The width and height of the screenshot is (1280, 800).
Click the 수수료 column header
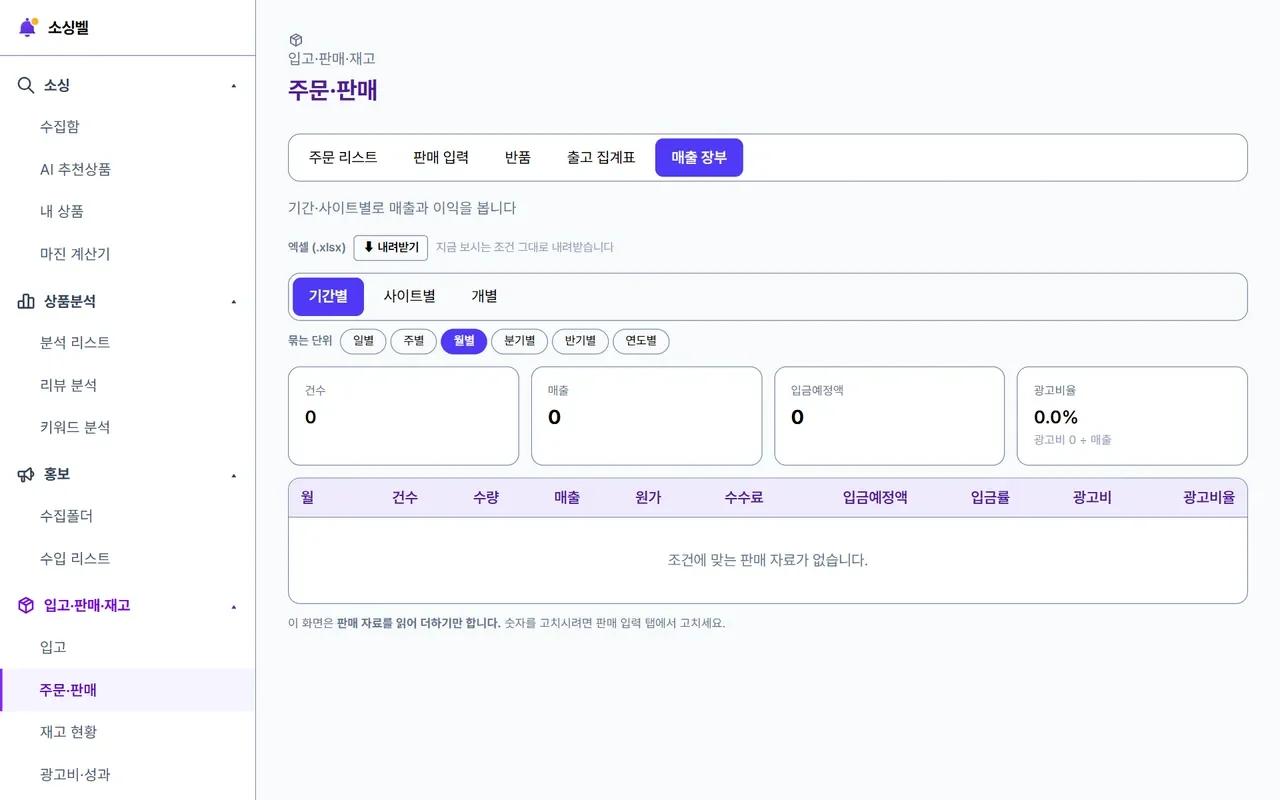744,497
